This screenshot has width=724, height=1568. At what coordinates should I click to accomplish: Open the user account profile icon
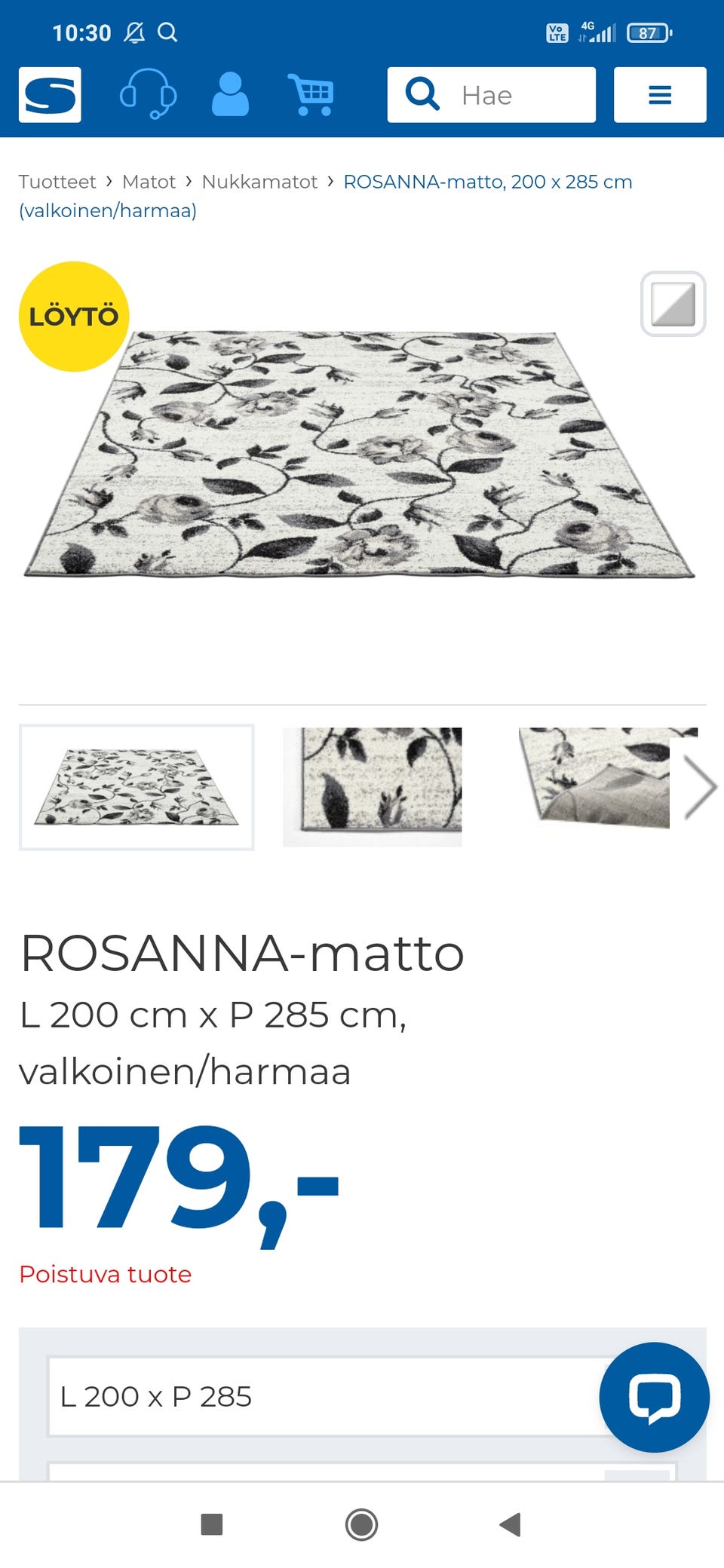pyautogui.click(x=230, y=94)
